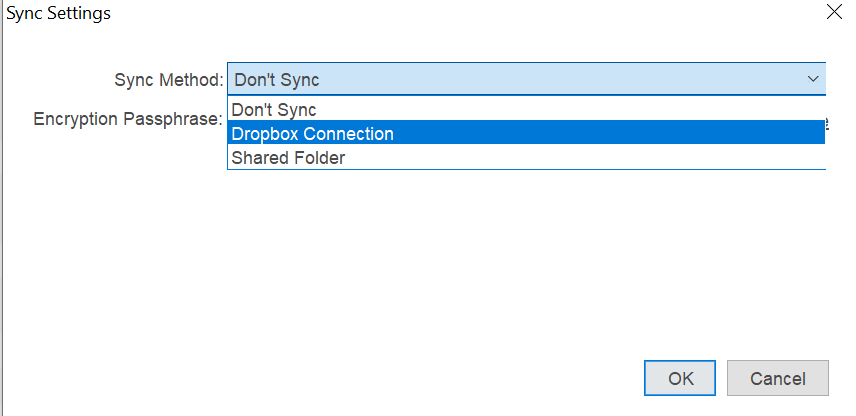Select the last list entry, Shared Folder

(526, 157)
